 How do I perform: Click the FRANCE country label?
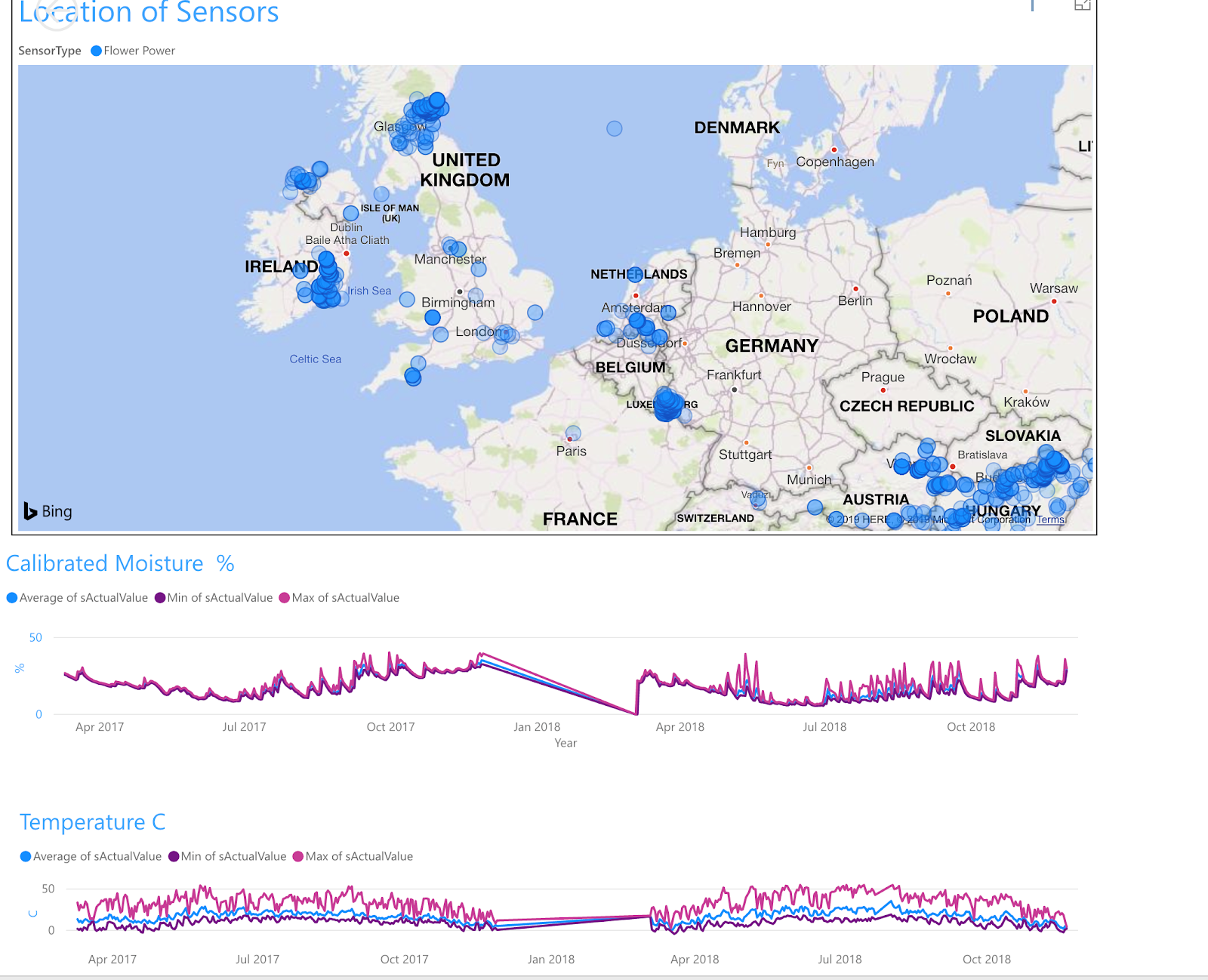tap(580, 519)
